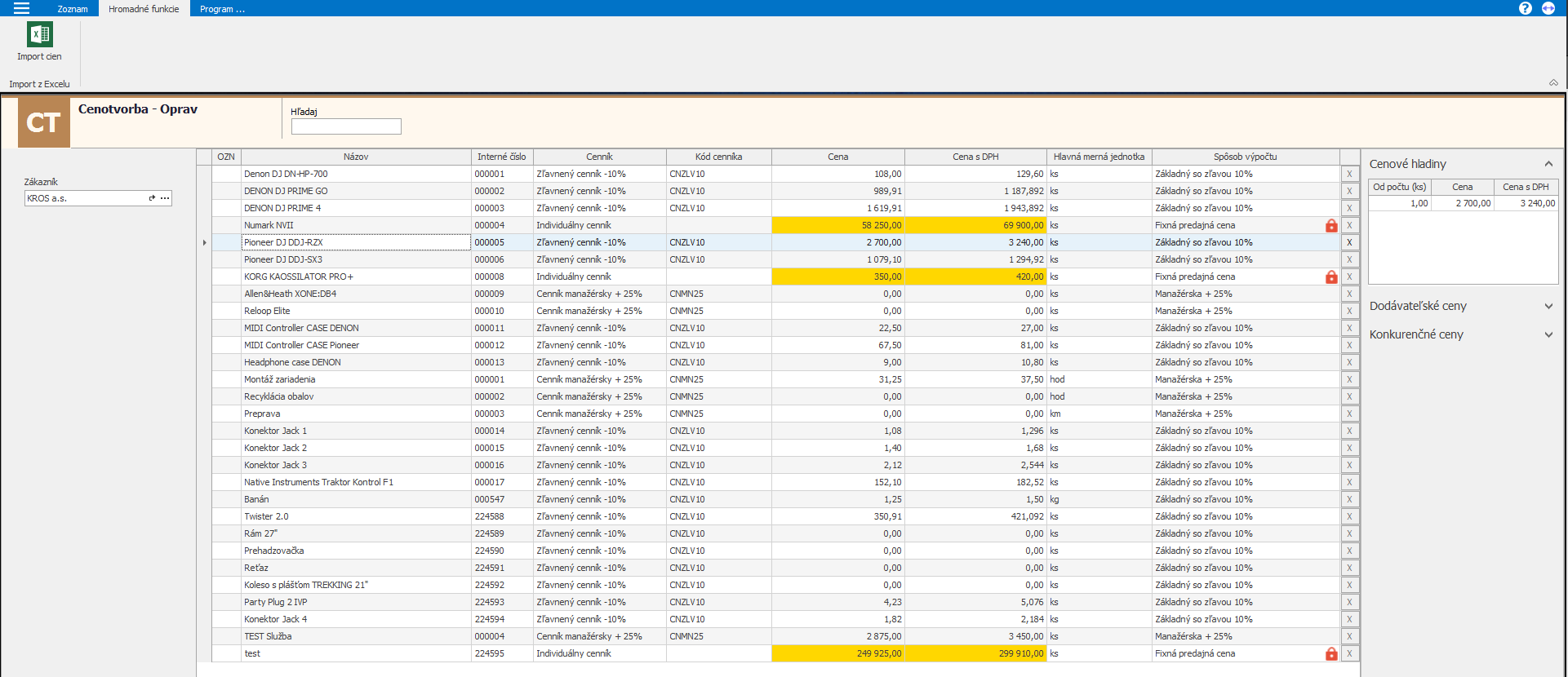
Task: Remove the DENON DJ PRIME 4 row with X
Action: [1349, 208]
